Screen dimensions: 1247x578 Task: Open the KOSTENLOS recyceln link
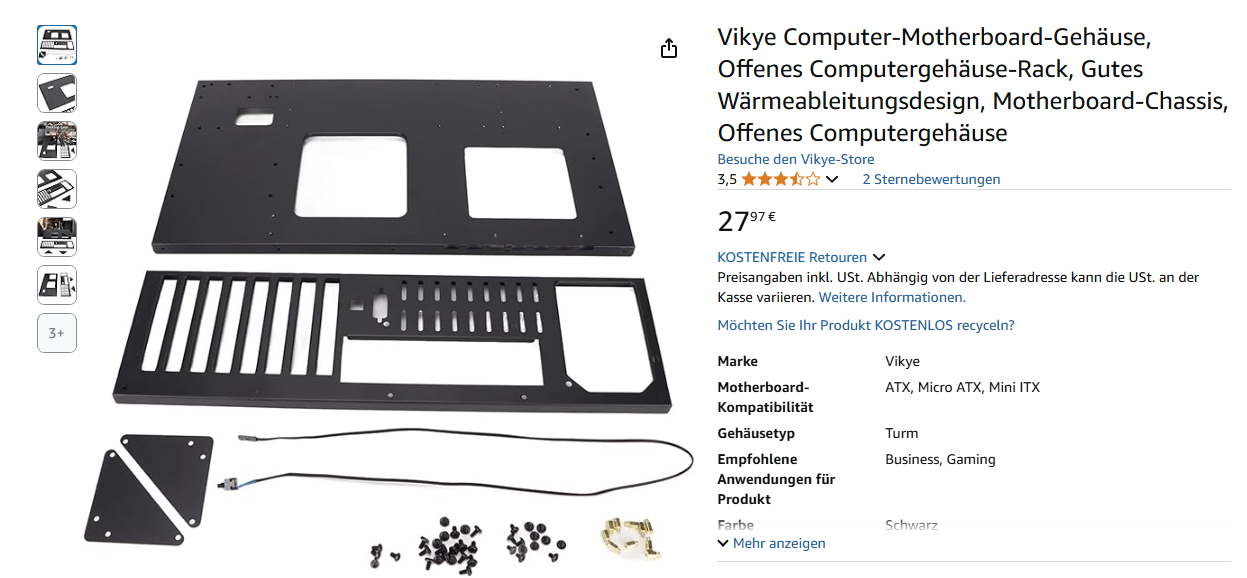(866, 325)
